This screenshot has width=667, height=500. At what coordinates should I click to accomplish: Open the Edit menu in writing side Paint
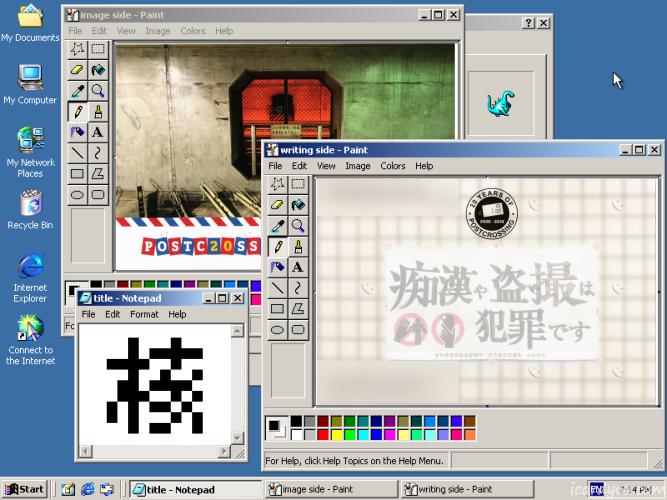[x=299, y=166]
